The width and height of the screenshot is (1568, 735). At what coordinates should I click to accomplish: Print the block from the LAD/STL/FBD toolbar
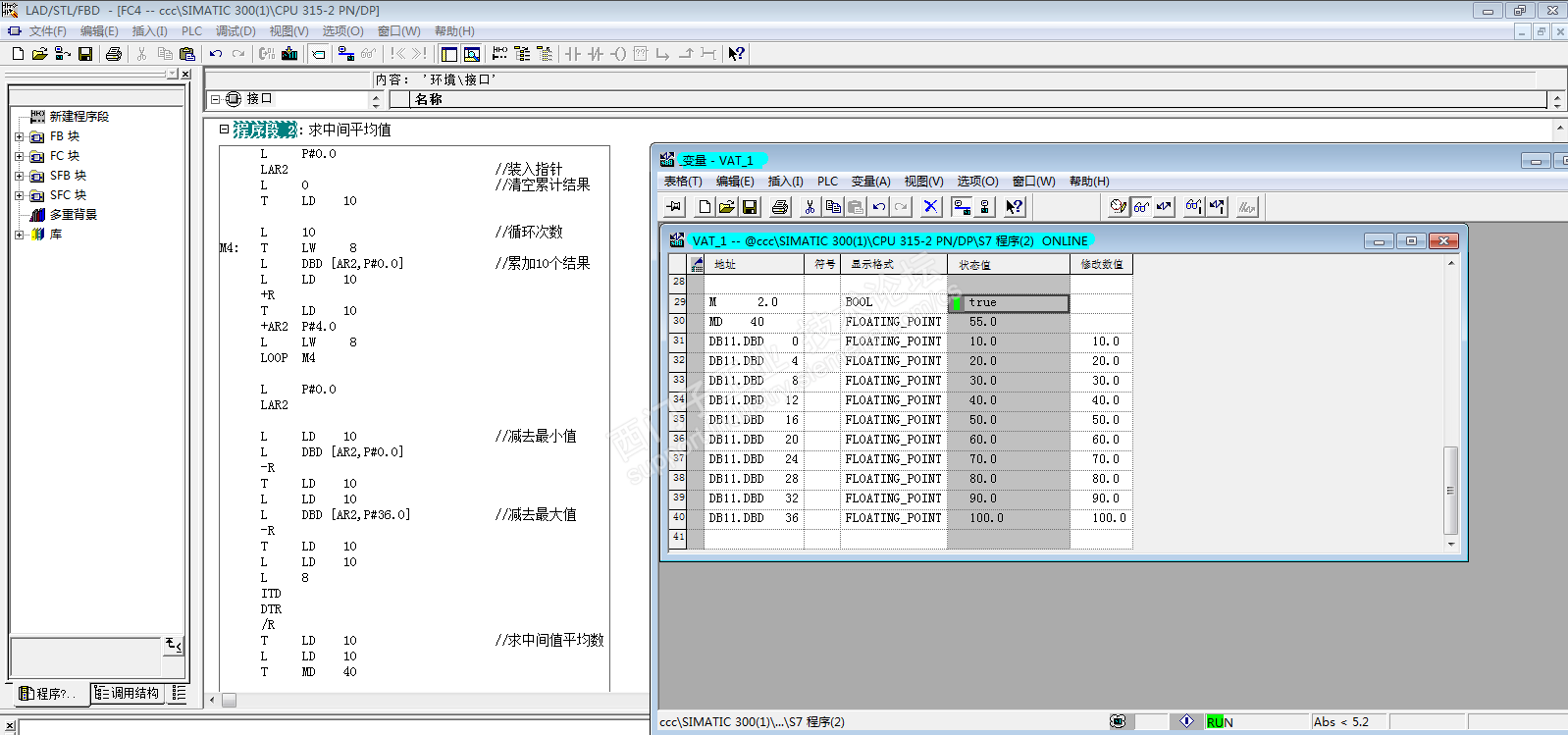point(114,54)
